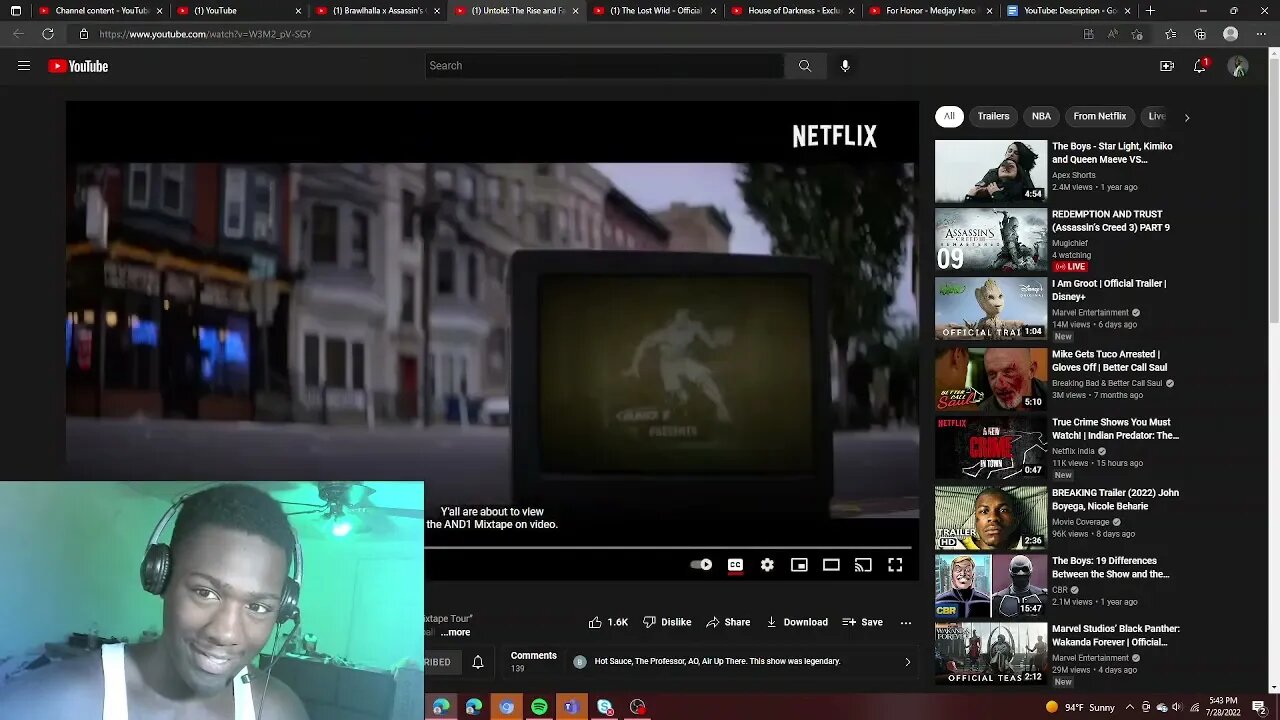Switch to theater mode
The image size is (1280, 720).
point(831,565)
